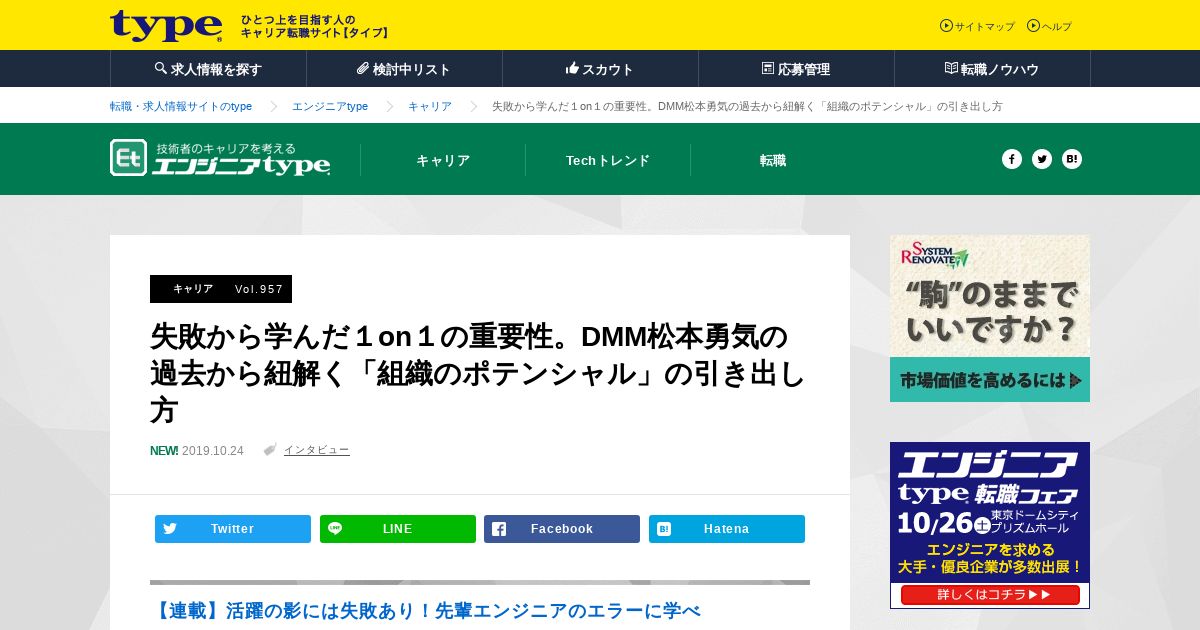Click the date 2019.10.24
This screenshot has height=630, width=1200.
pos(213,451)
